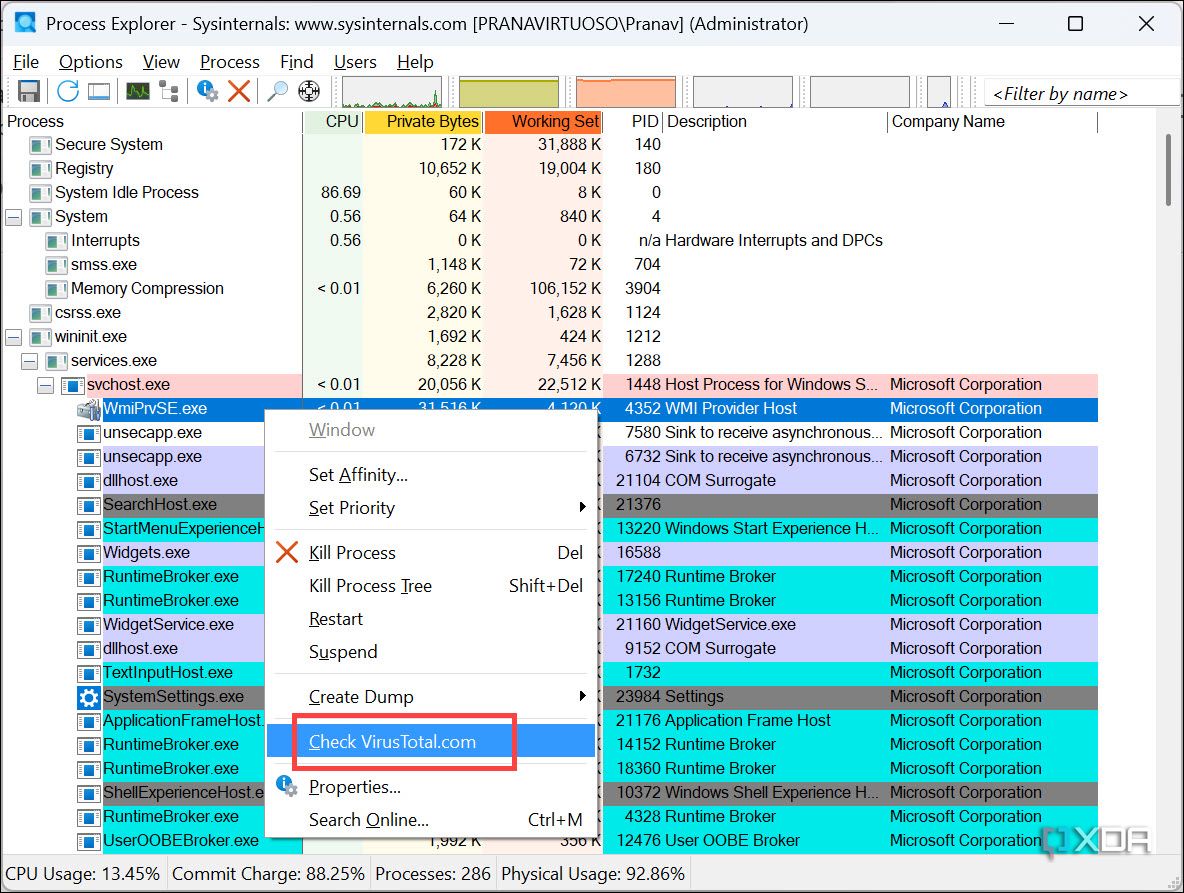The height and width of the screenshot is (893, 1184).
Task: Collapse the services.exe tree node
Action: [x=29, y=362]
